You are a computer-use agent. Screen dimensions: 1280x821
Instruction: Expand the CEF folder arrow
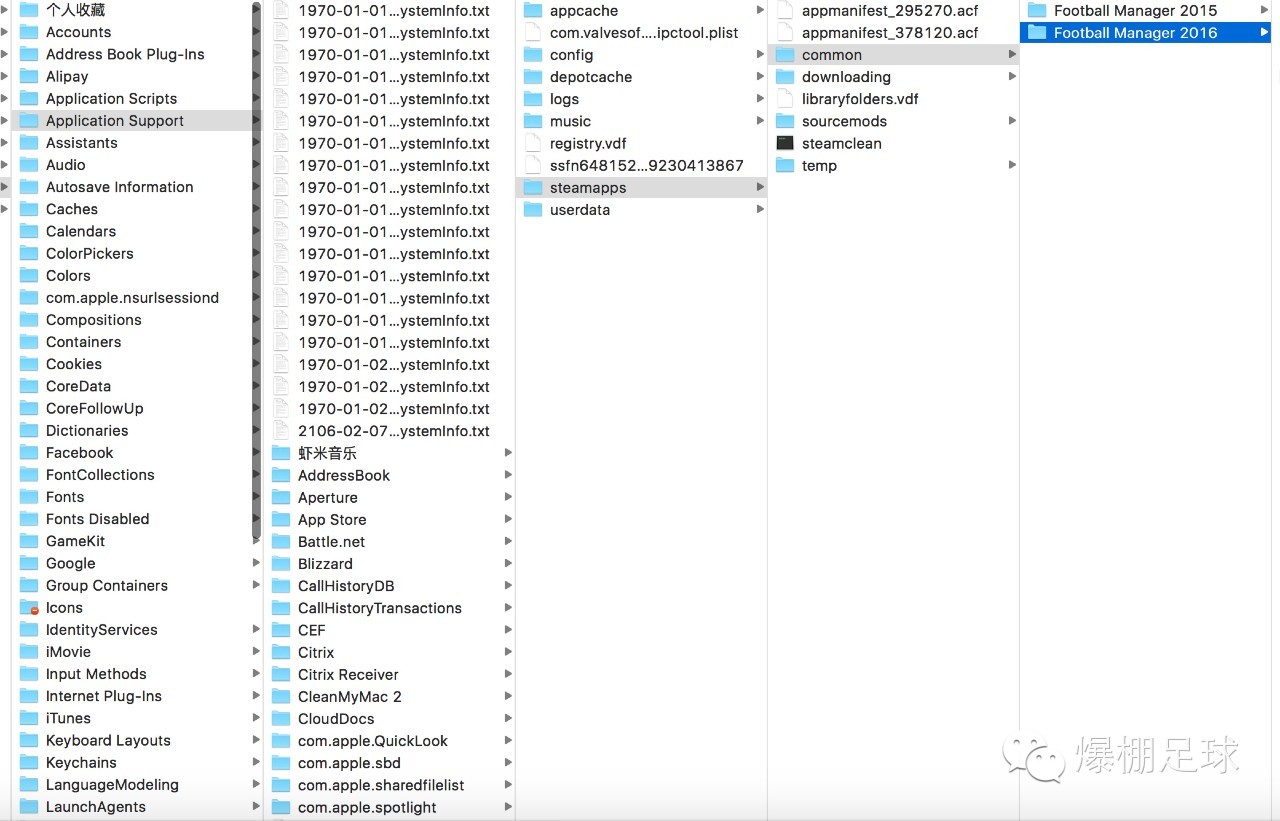(x=508, y=630)
